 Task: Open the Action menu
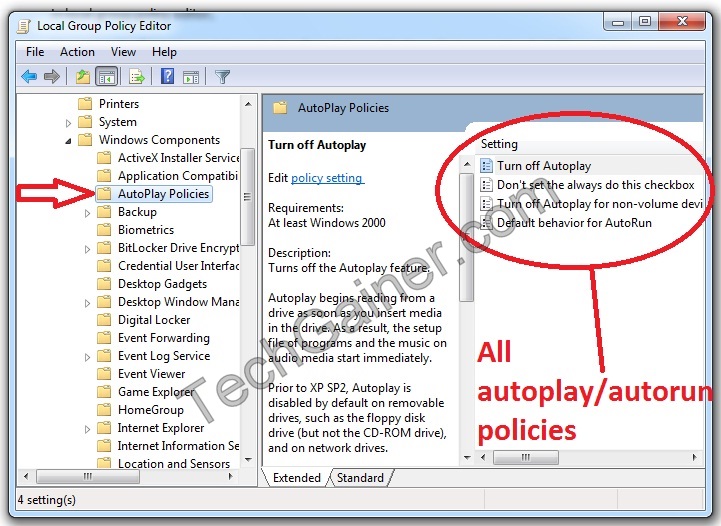(x=77, y=52)
